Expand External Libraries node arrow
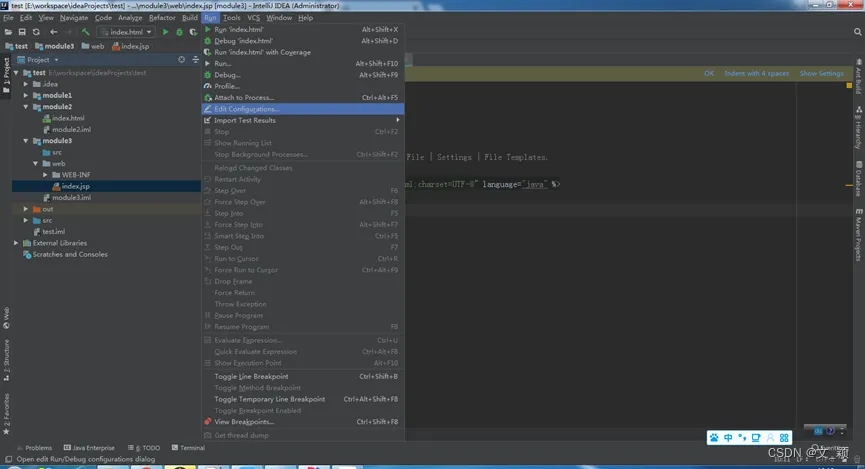The height and width of the screenshot is (469, 865). (x=16, y=243)
